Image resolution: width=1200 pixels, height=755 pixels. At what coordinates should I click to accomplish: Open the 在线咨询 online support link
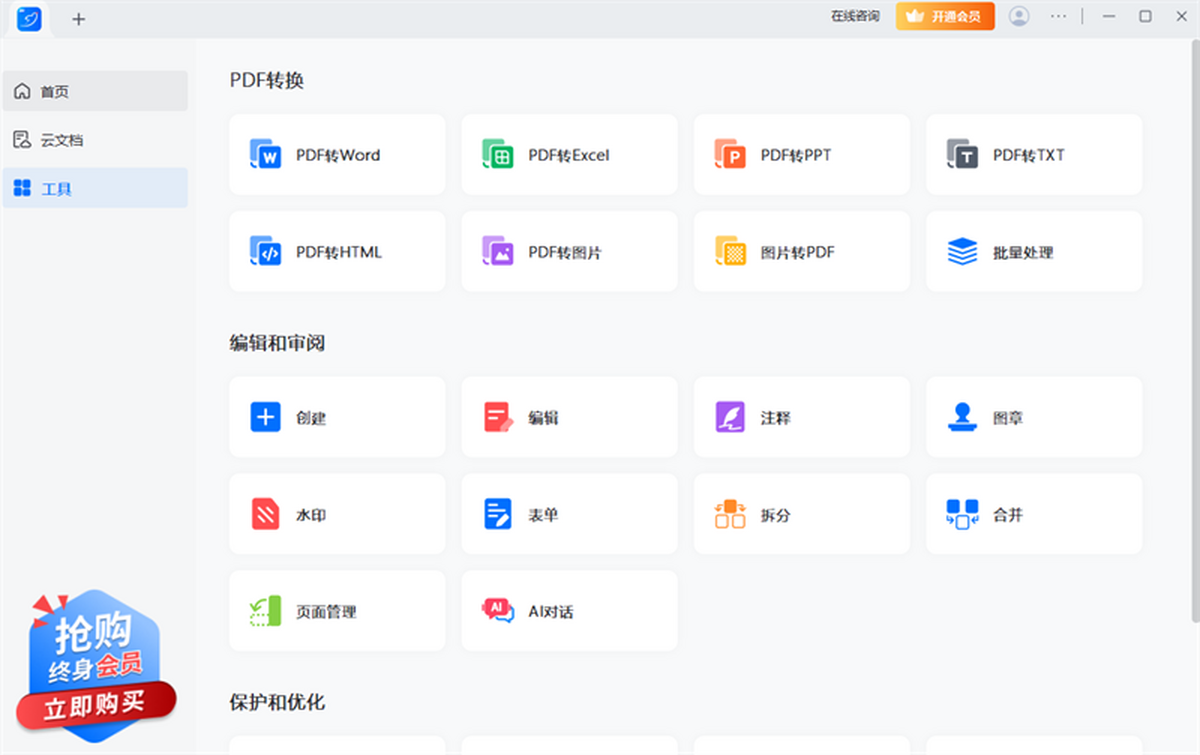point(855,16)
